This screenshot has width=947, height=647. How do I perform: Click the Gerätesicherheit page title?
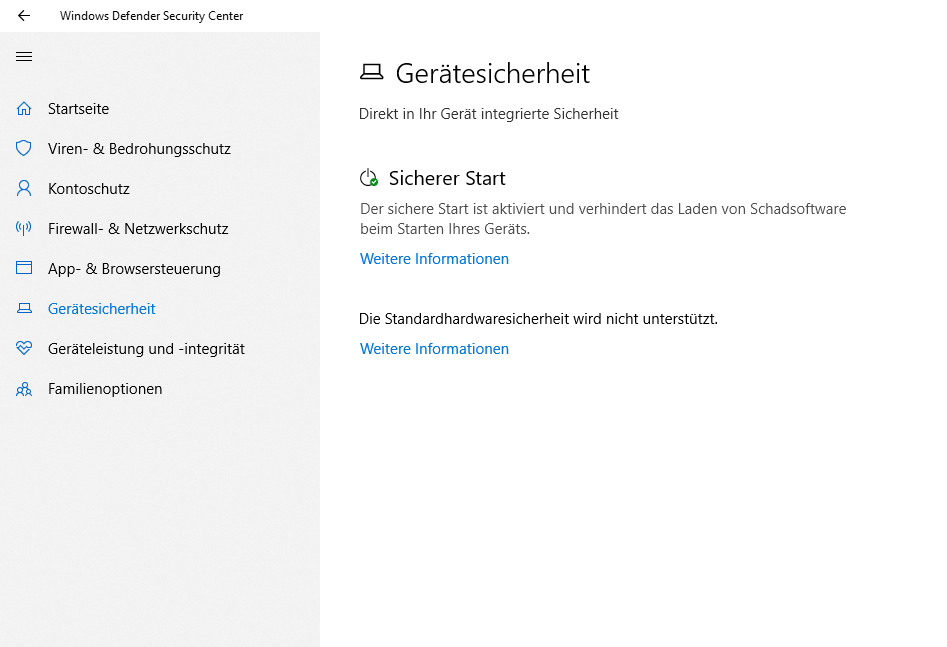coord(492,74)
